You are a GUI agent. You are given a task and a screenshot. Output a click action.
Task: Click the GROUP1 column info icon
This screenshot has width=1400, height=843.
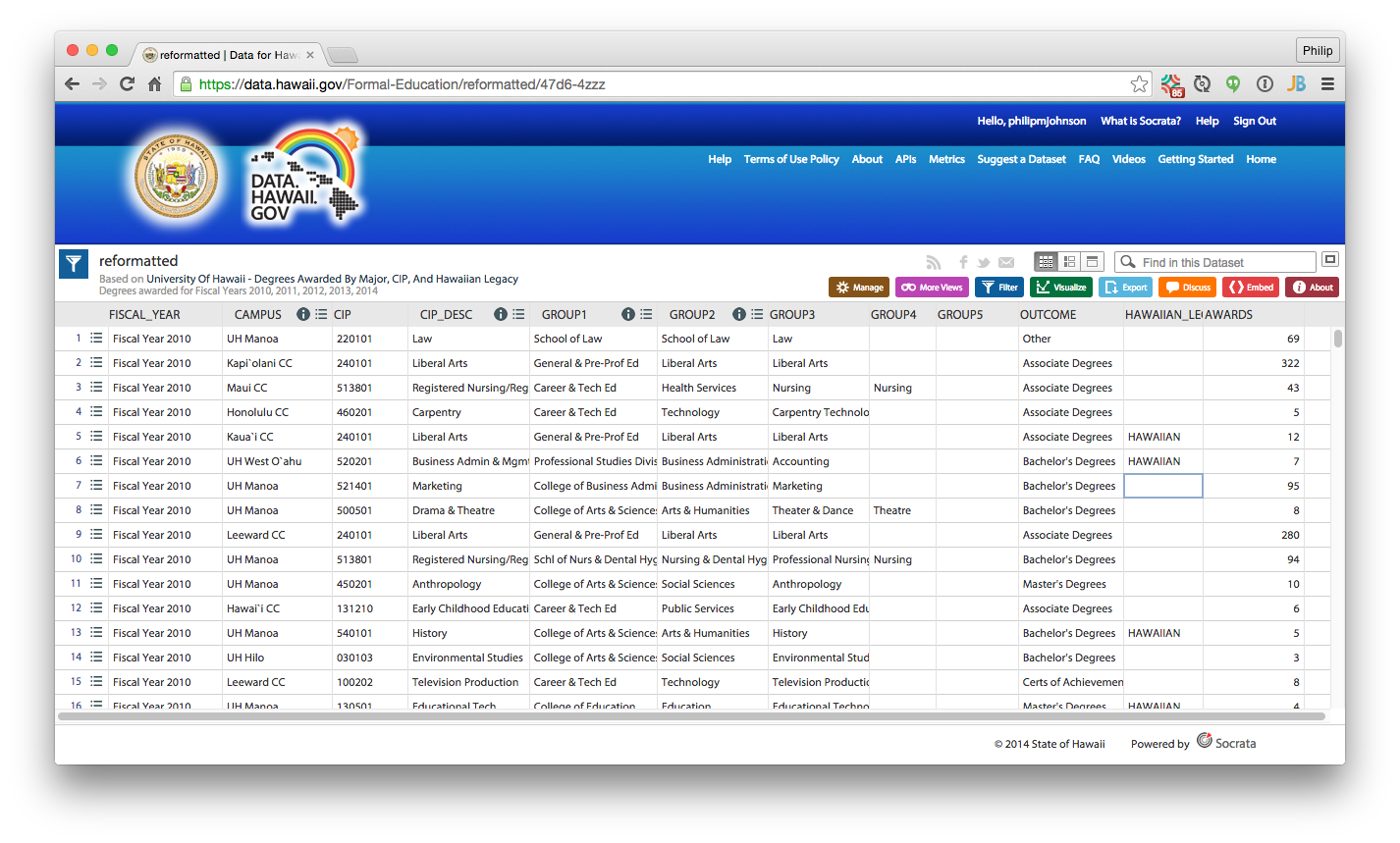(x=627, y=315)
